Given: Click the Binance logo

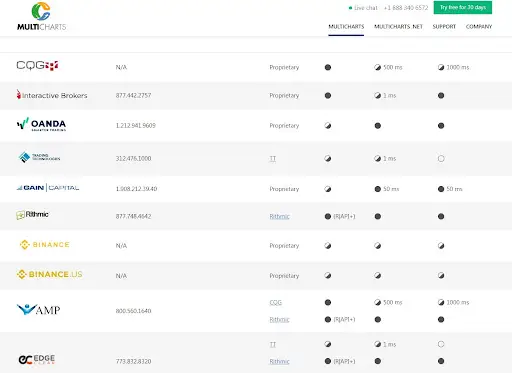Looking at the screenshot, I should tap(45, 245).
